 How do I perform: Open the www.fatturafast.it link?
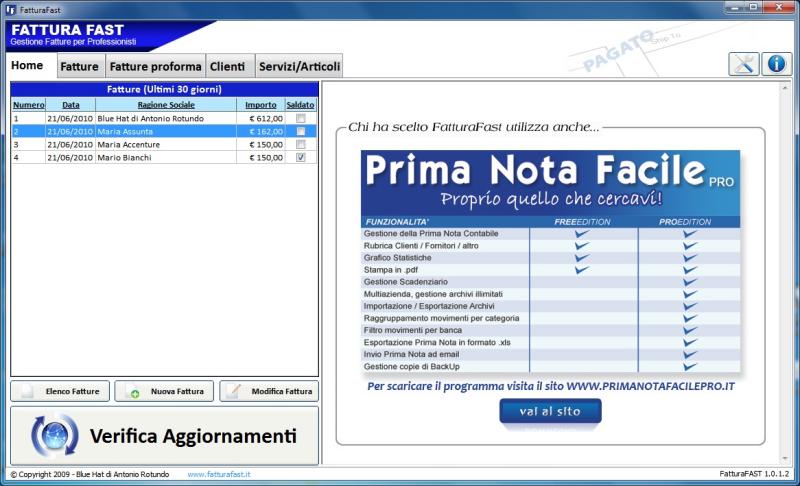219,474
